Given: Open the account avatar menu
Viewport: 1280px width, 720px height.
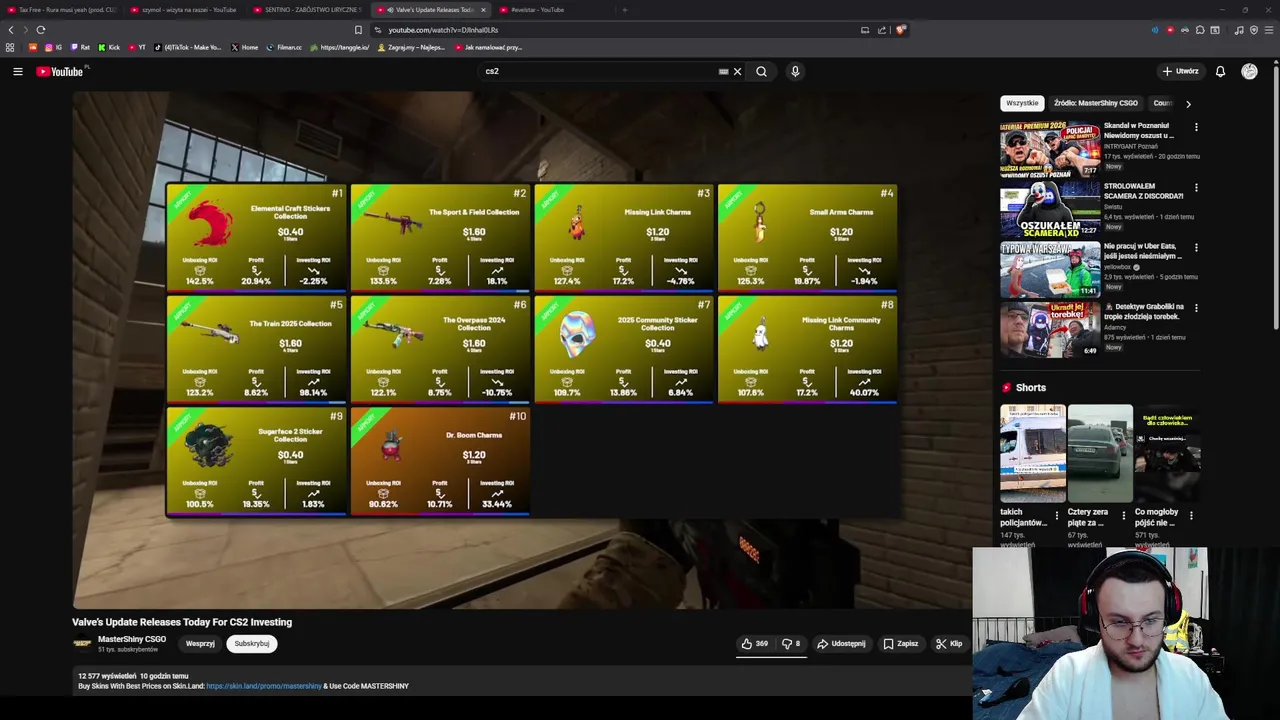Looking at the screenshot, I should (x=1249, y=71).
